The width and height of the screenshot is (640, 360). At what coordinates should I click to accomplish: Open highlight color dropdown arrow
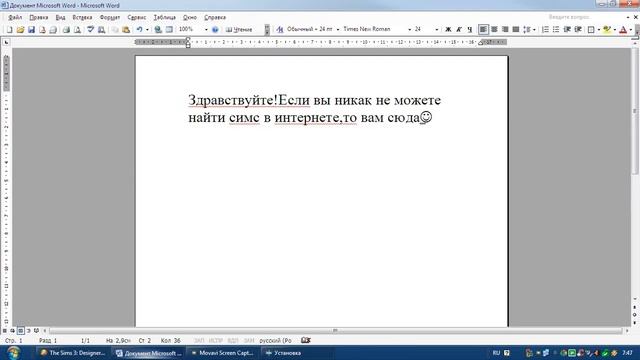615,29
